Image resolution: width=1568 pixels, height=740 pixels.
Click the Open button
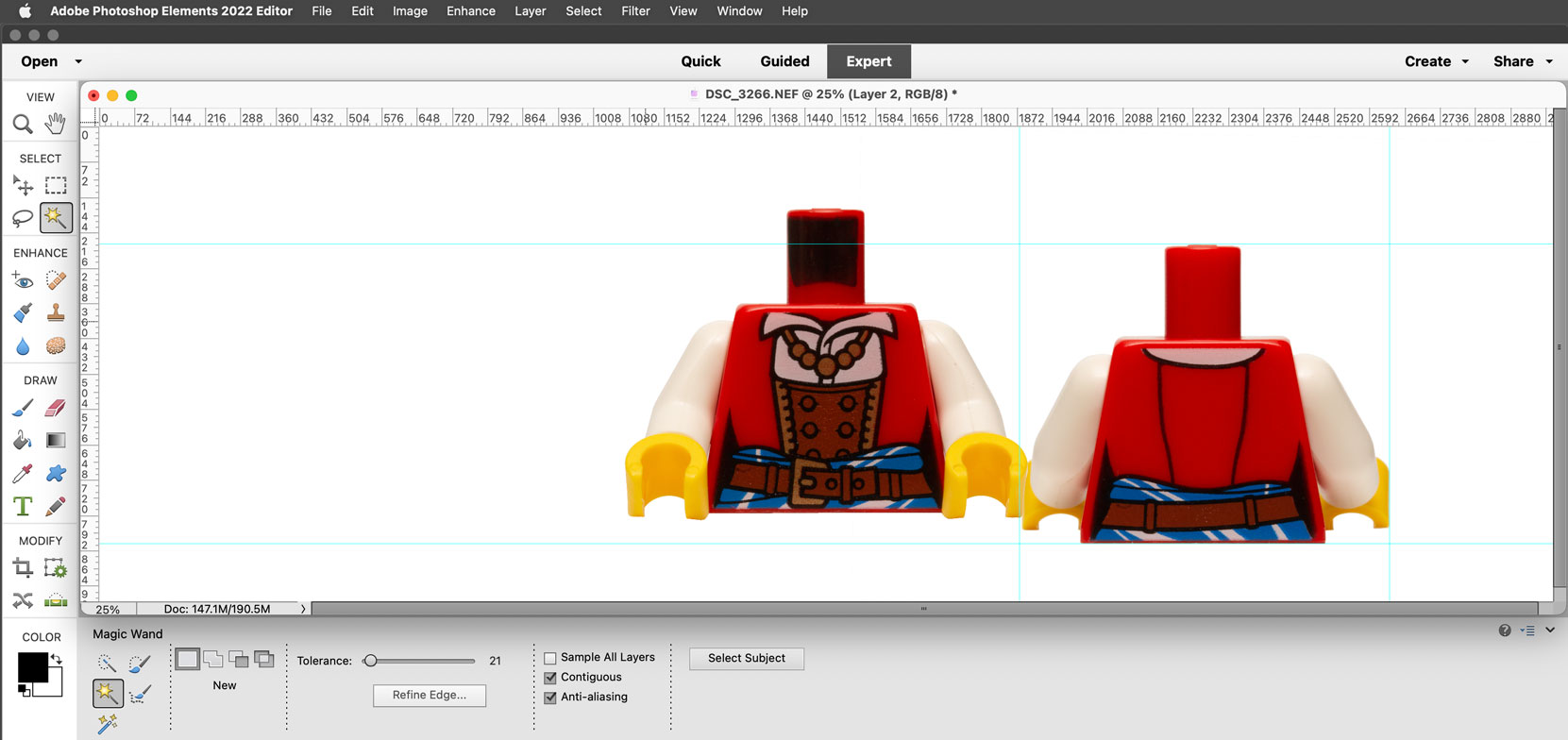click(40, 61)
